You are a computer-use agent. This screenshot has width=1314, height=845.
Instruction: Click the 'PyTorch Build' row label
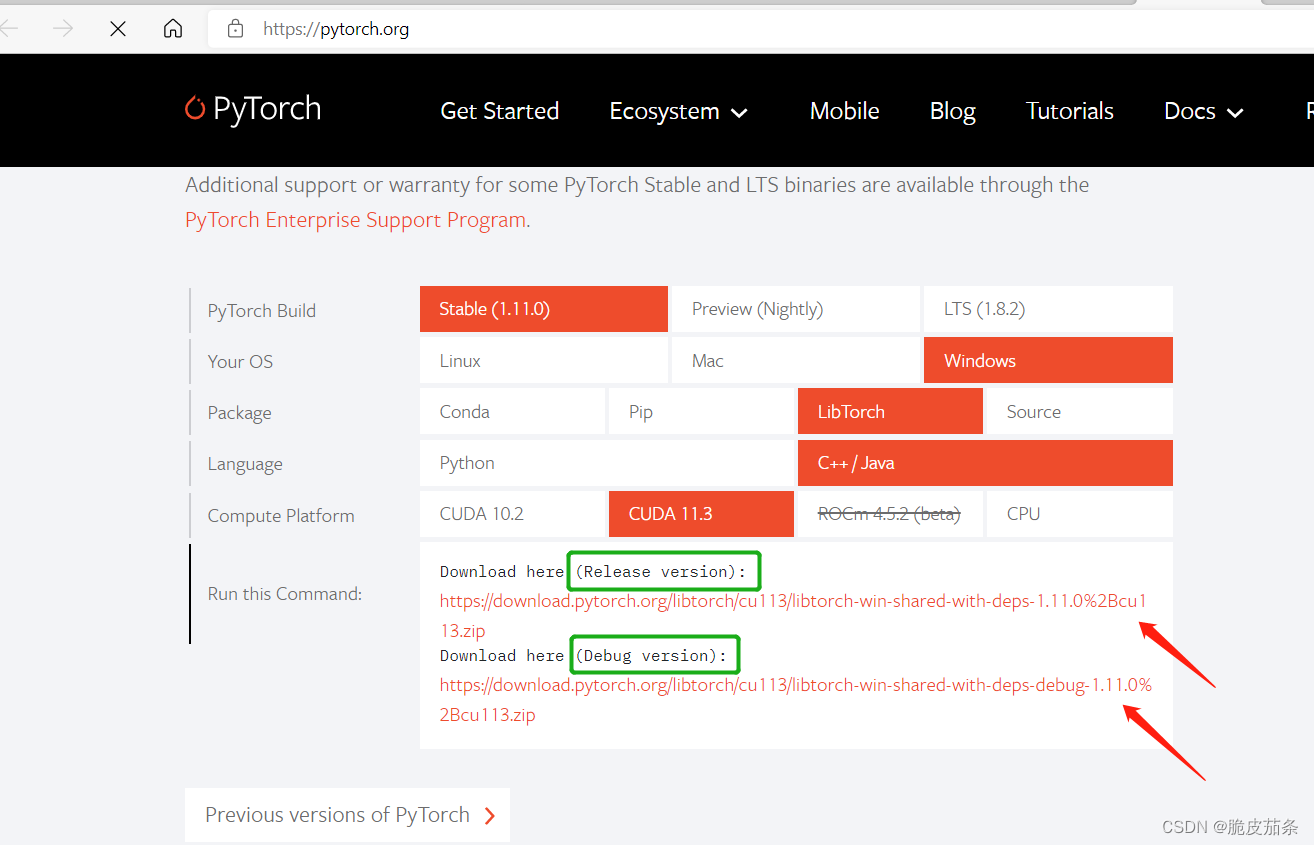(262, 311)
